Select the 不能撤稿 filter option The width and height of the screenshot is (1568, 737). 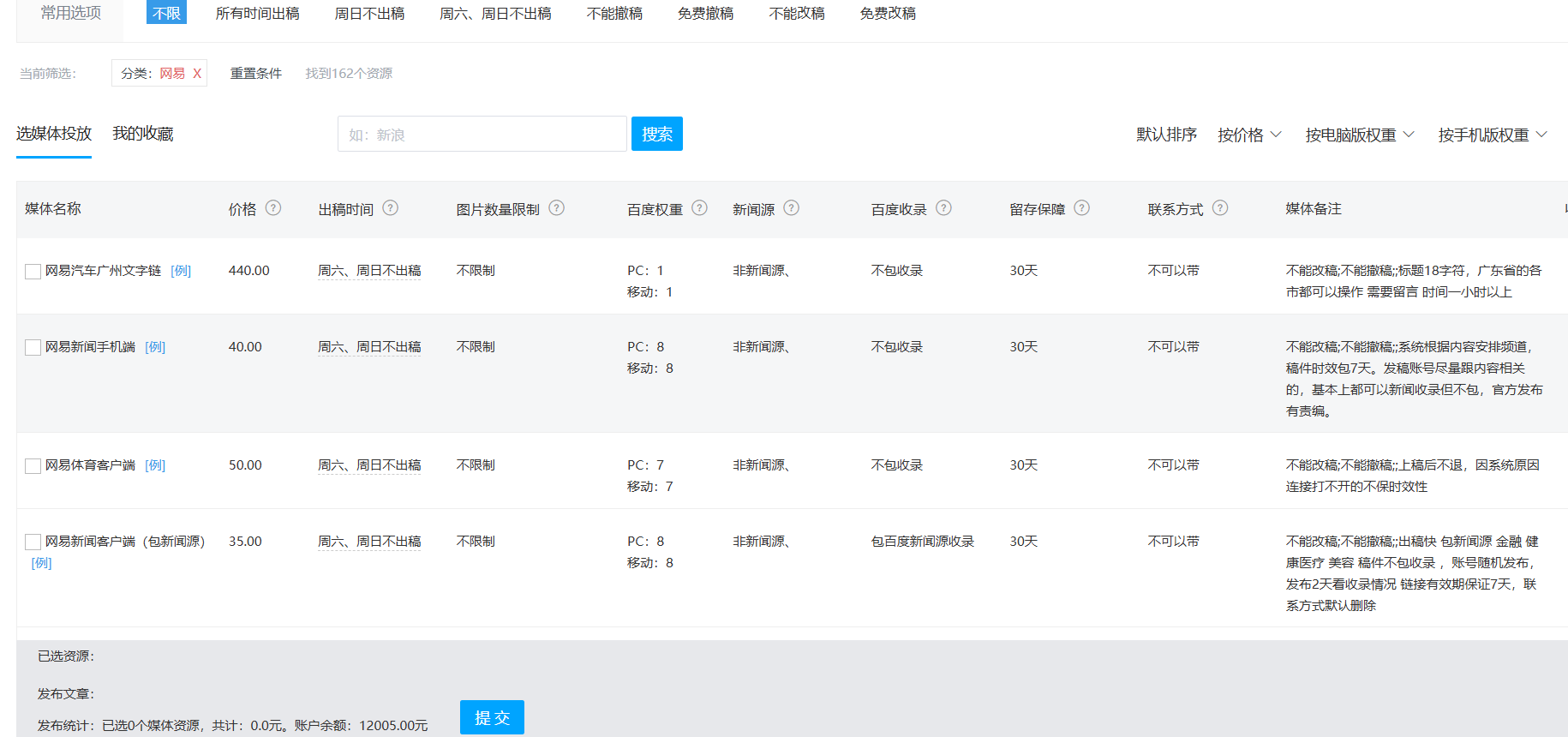point(614,14)
